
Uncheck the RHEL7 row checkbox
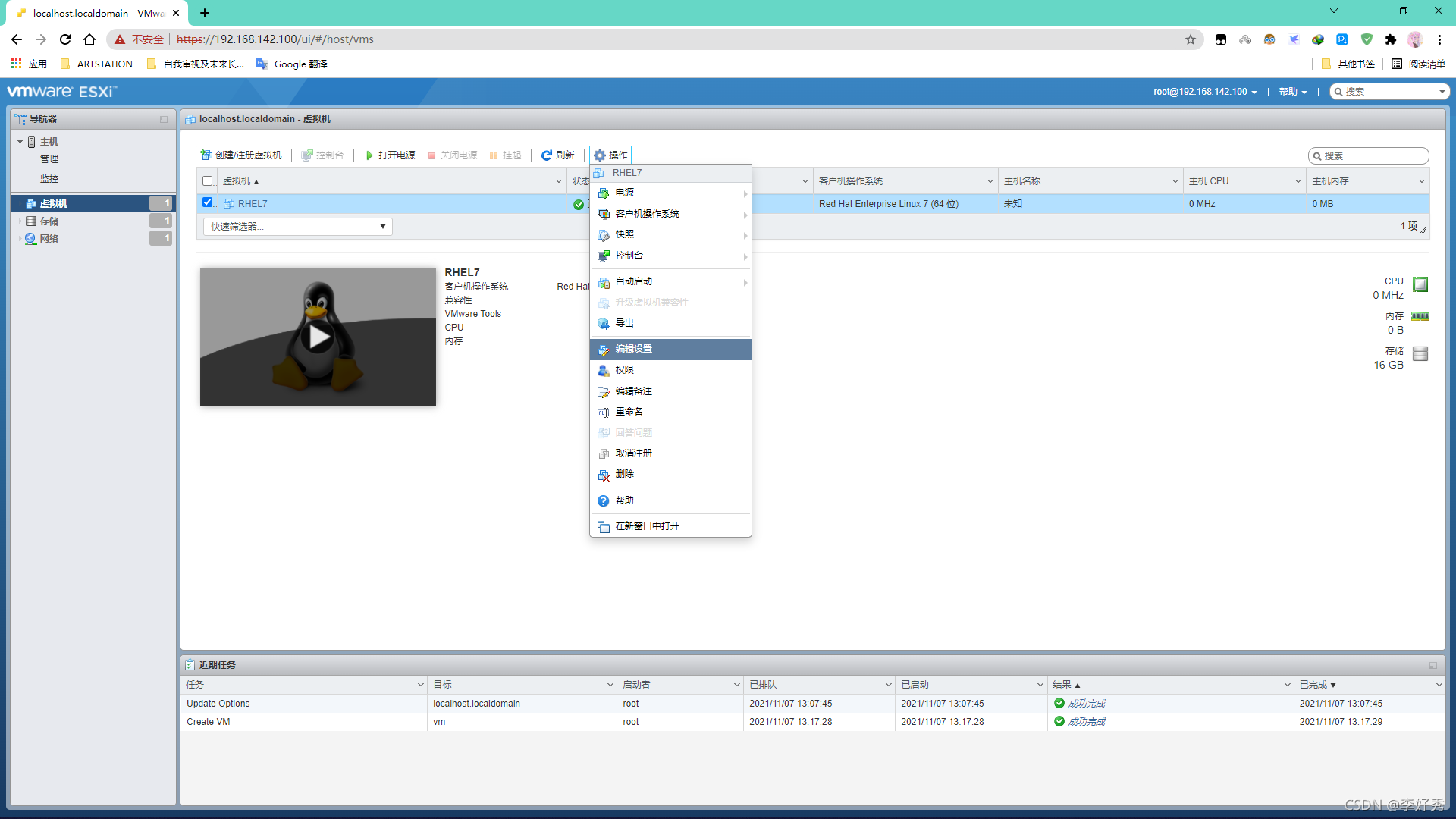pos(207,202)
